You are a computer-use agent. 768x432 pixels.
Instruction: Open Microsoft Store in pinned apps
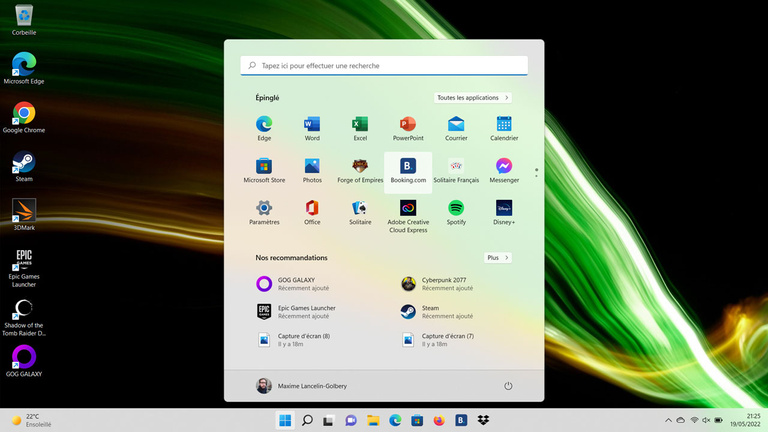tap(264, 170)
